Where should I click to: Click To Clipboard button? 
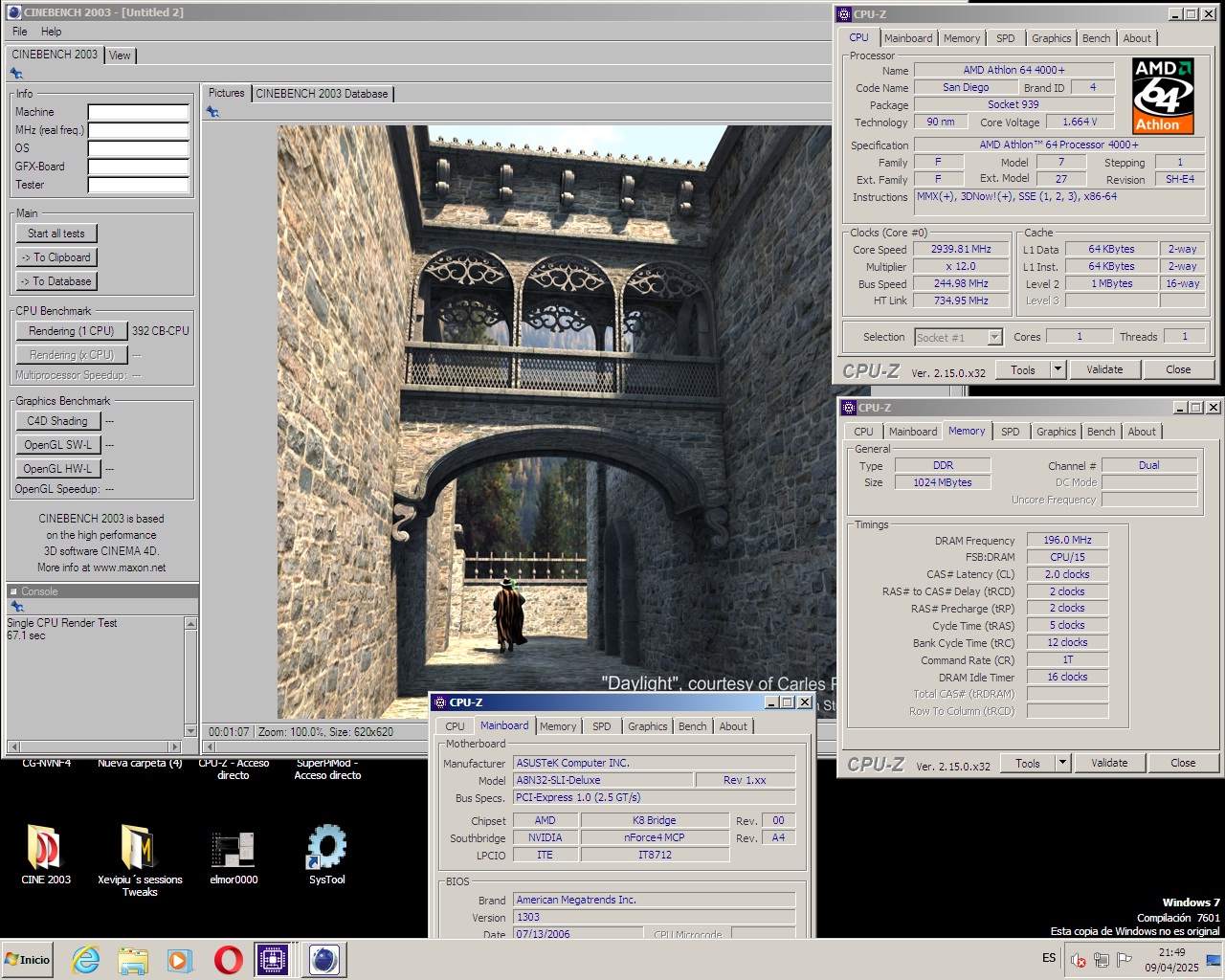[x=56, y=257]
